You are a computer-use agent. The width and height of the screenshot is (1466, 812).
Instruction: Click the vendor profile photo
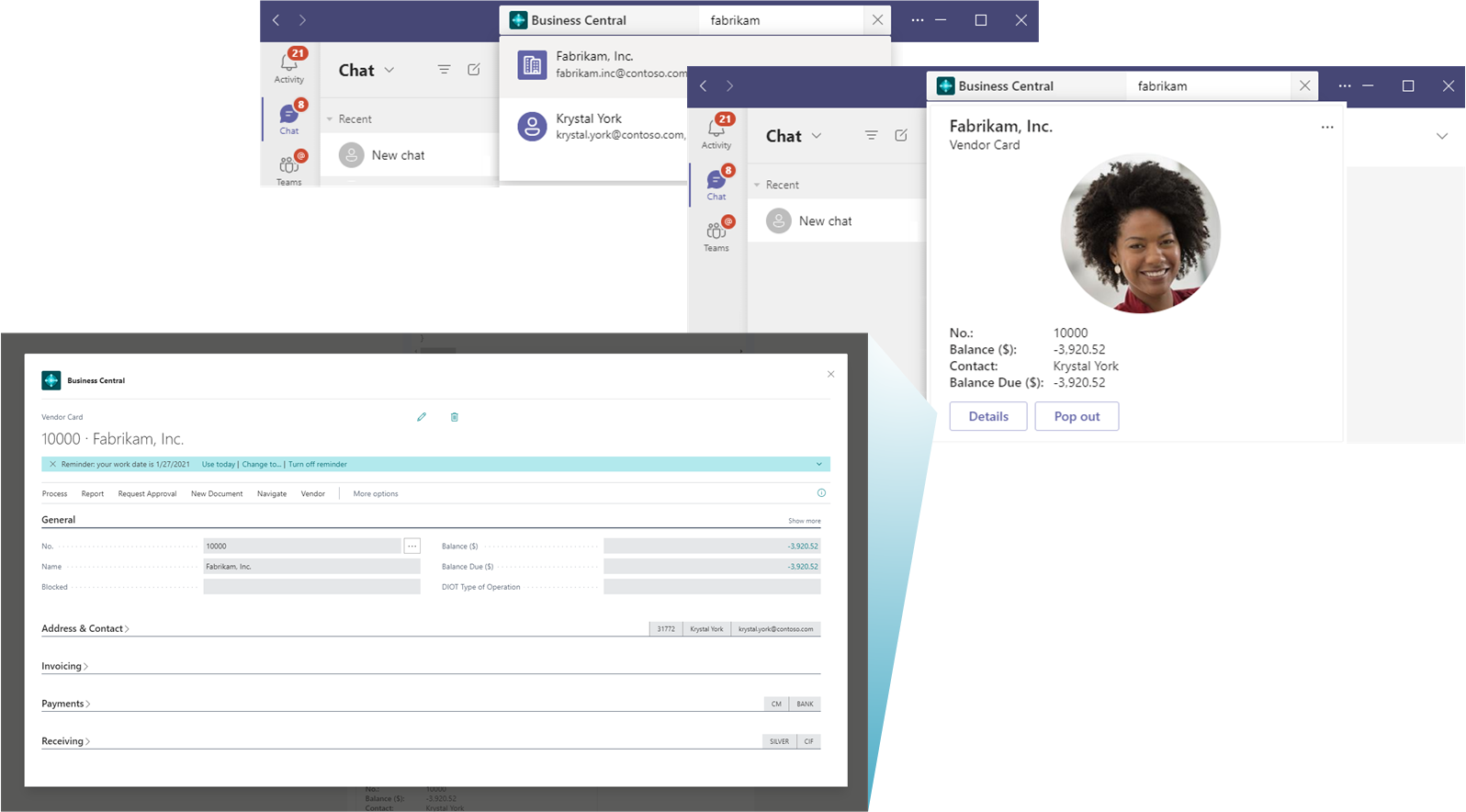[x=1140, y=233]
